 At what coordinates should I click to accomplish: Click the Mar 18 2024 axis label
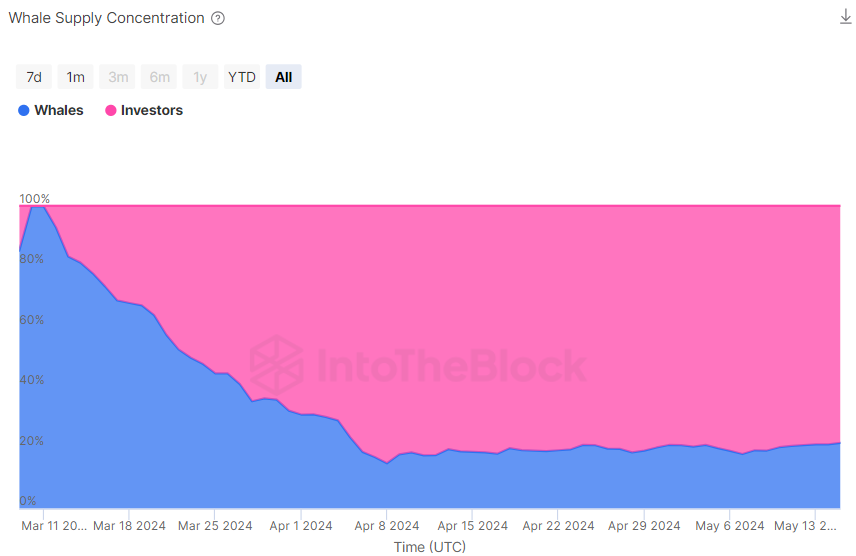pyautogui.click(x=130, y=526)
